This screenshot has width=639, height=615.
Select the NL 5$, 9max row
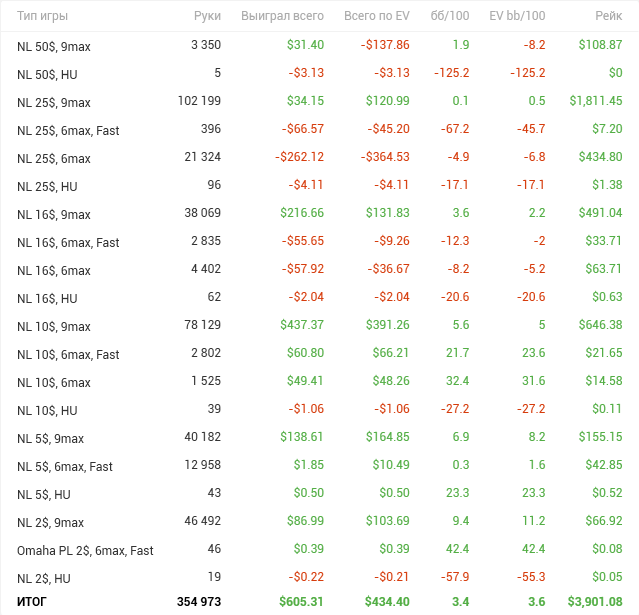pos(51,438)
